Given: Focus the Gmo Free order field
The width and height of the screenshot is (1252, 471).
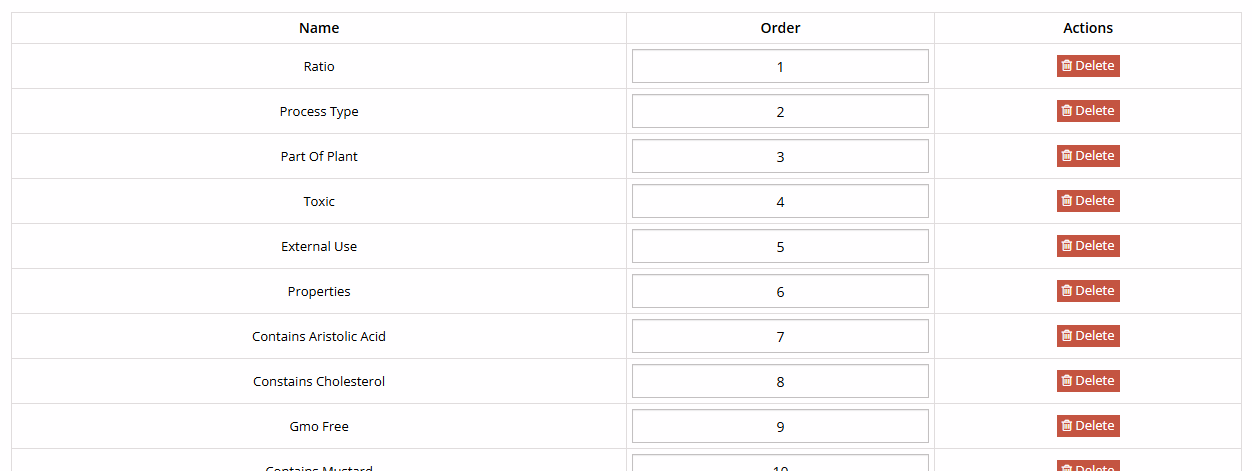Looking at the screenshot, I should (780, 427).
